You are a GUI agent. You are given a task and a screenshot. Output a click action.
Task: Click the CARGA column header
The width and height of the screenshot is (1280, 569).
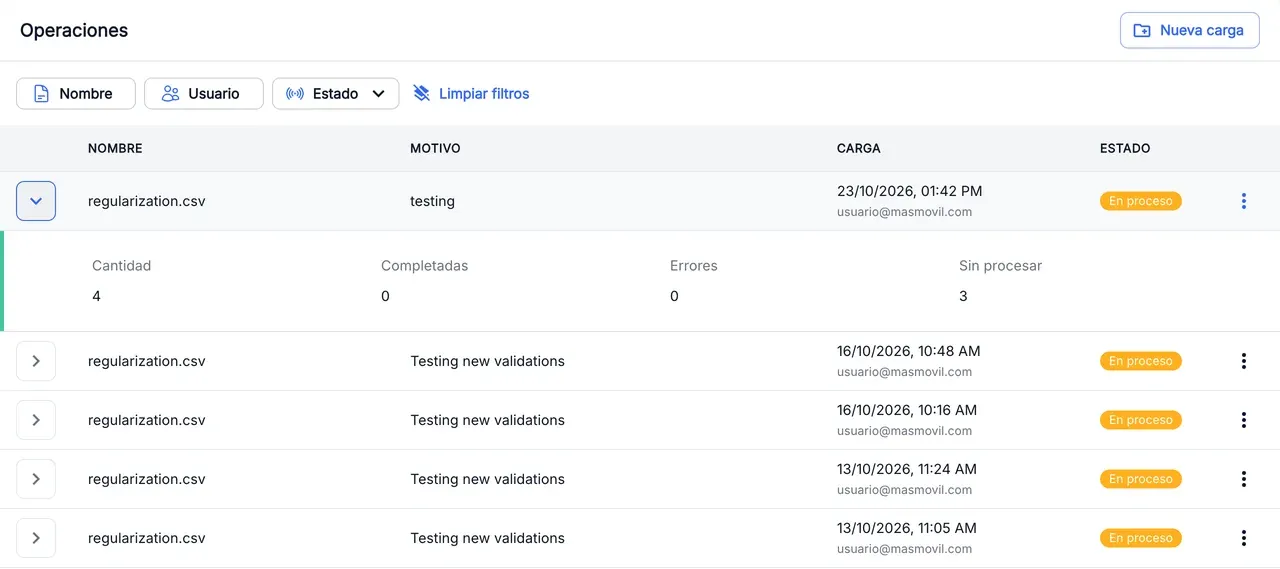coord(859,148)
